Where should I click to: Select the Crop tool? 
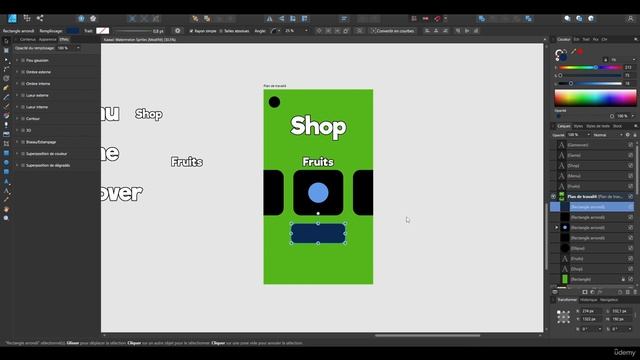(6, 144)
